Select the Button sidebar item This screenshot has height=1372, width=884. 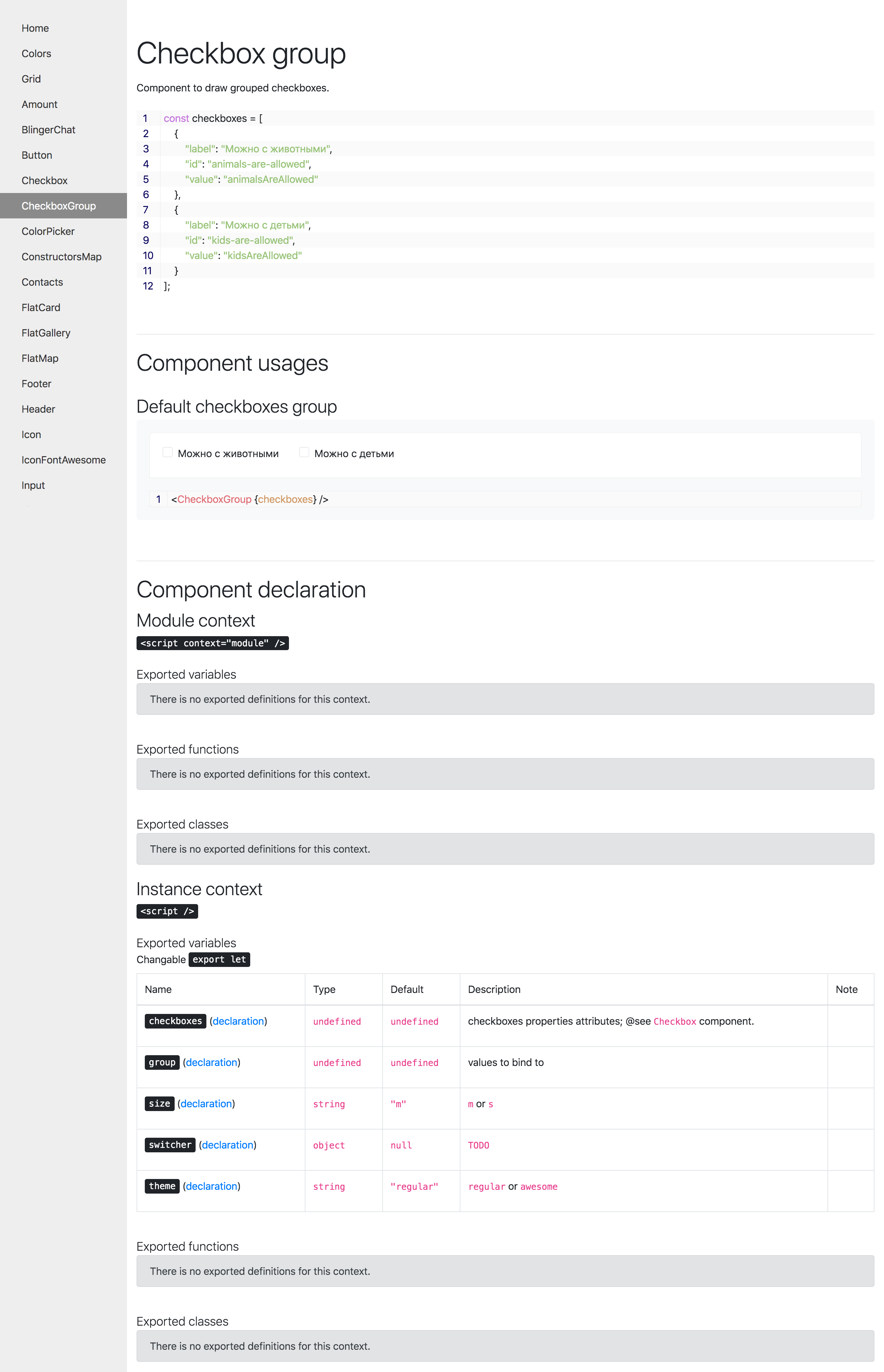tap(37, 155)
